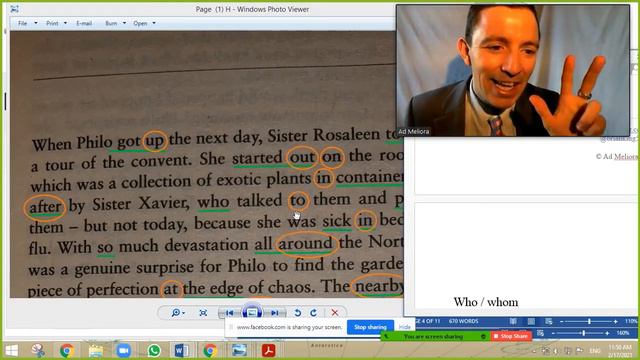
Task: Click the '4 OF 11' page indicator
Action: coord(429,321)
